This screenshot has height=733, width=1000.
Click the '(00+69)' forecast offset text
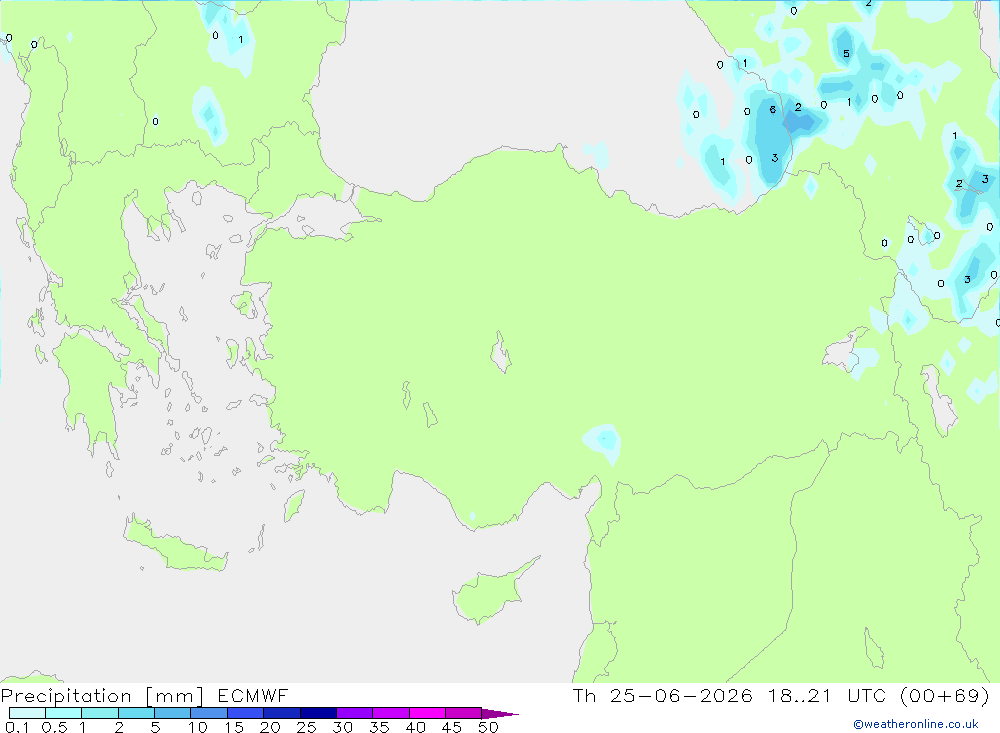[945, 695]
